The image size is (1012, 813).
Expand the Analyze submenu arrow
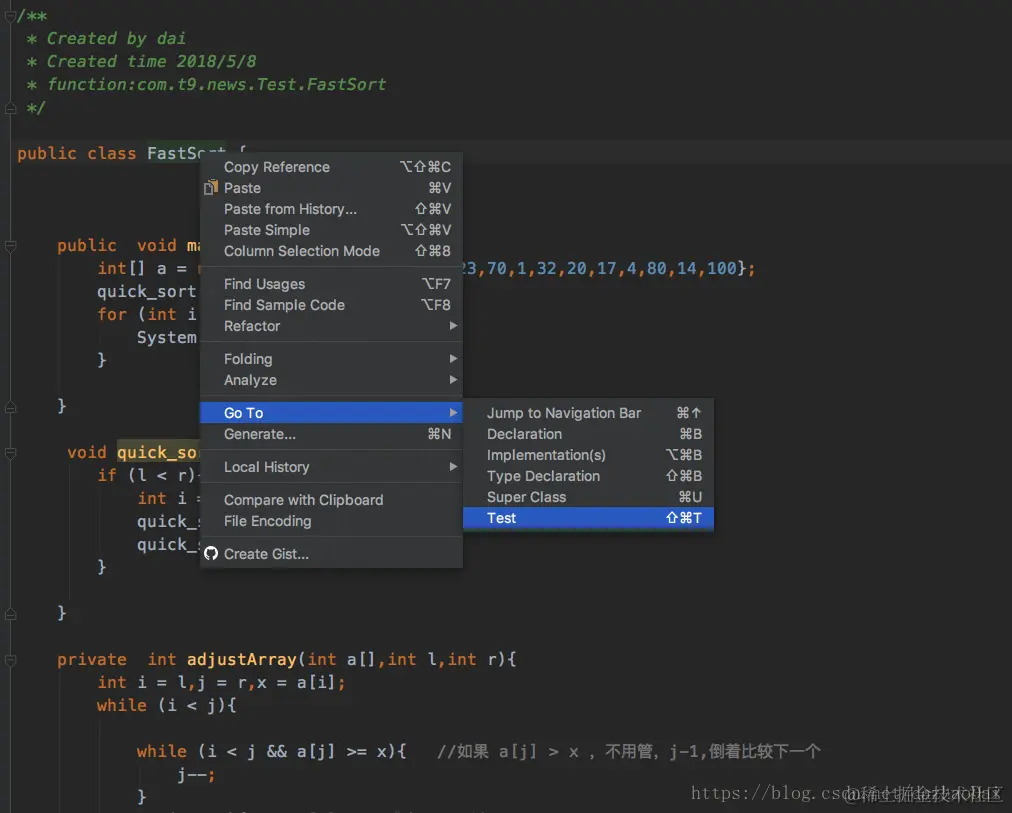[x=453, y=380]
